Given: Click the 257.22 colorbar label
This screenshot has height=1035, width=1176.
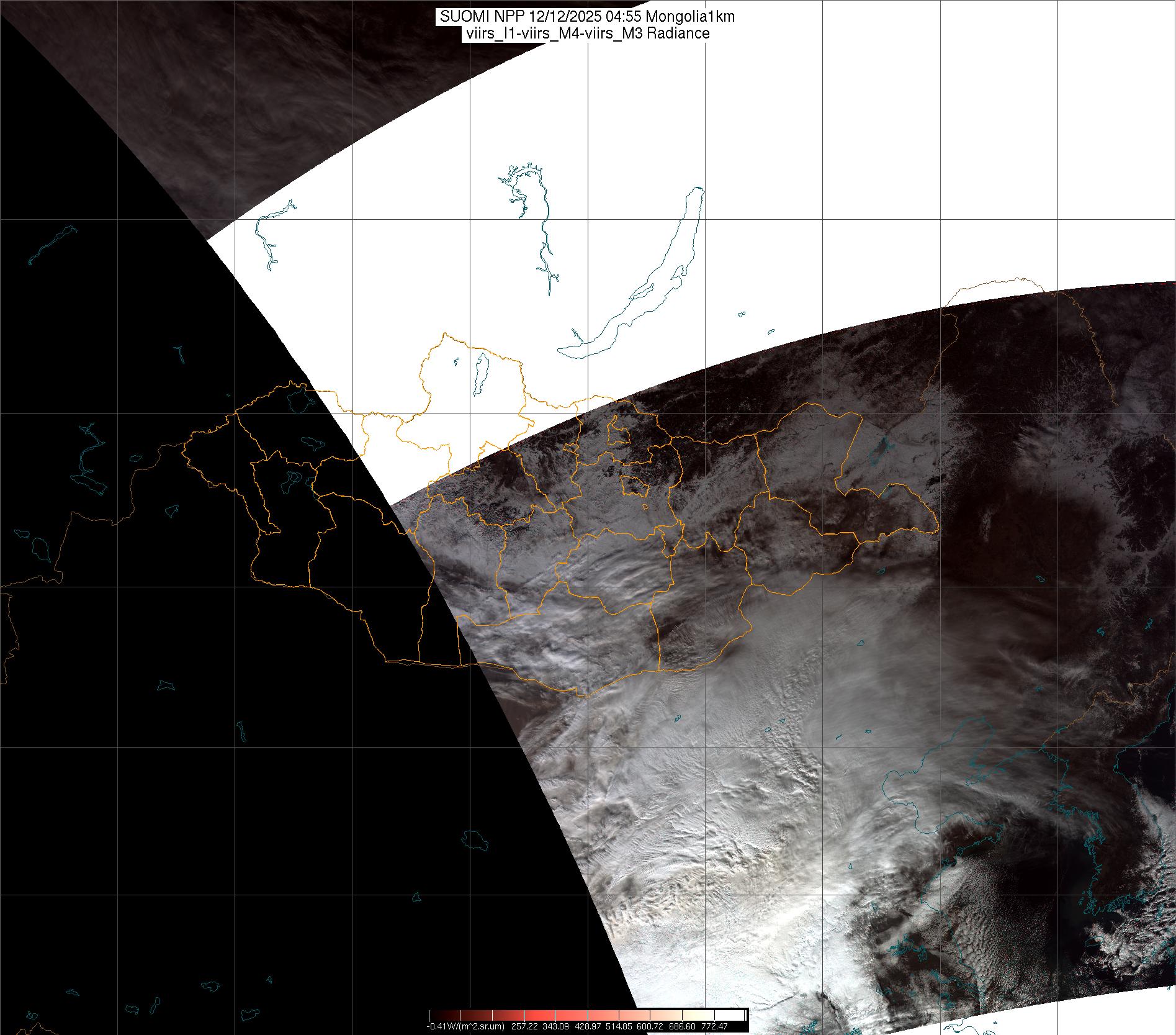Looking at the screenshot, I should [x=524, y=1027].
